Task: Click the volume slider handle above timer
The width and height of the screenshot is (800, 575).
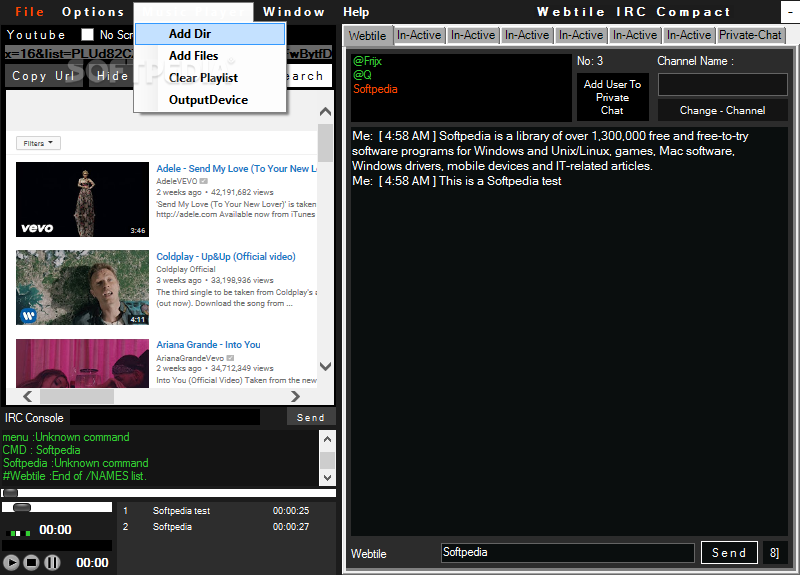Action: tap(22, 507)
